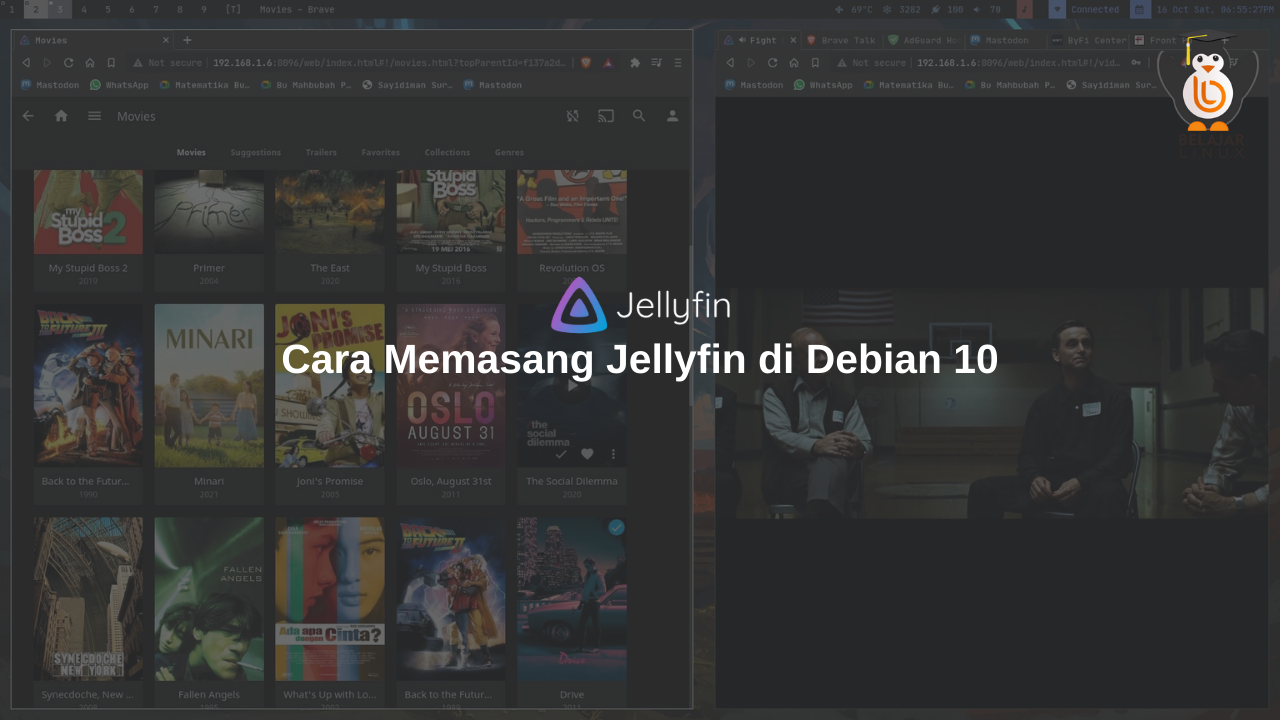Switch to the Brave Talk browser tab
The width and height of the screenshot is (1280, 720).
[x=842, y=40]
